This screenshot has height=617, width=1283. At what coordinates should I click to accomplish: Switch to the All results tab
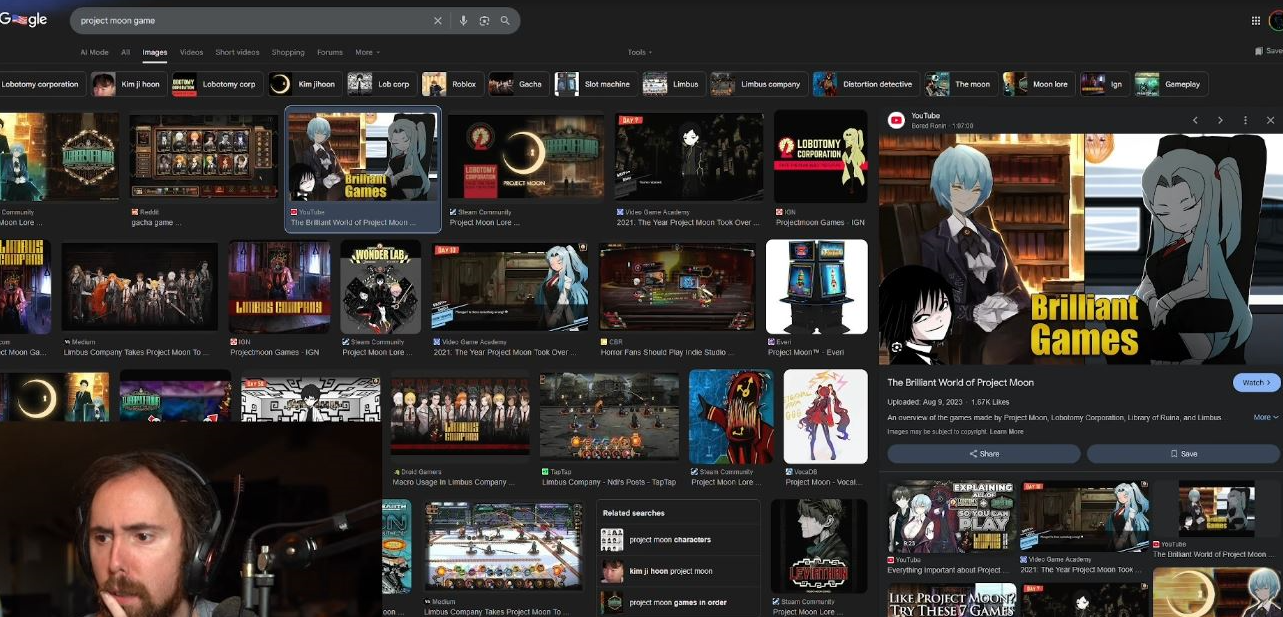[126, 52]
